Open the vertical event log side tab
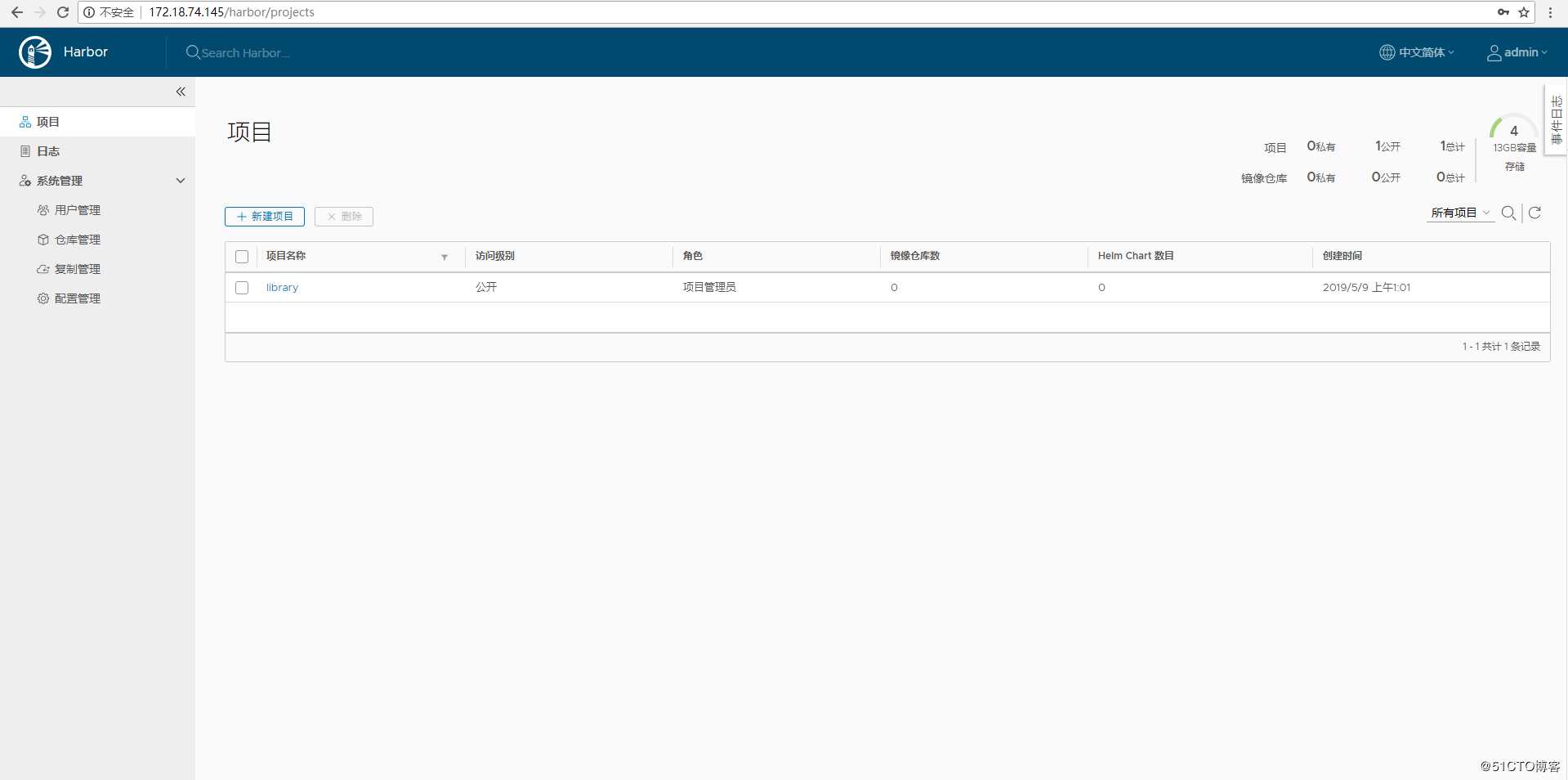Viewport: 1568px width, 780px height. click(1556, 120)
